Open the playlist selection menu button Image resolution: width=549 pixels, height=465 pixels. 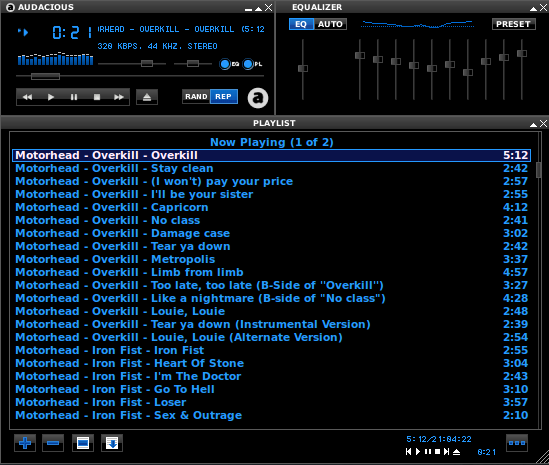pos(83,443)
